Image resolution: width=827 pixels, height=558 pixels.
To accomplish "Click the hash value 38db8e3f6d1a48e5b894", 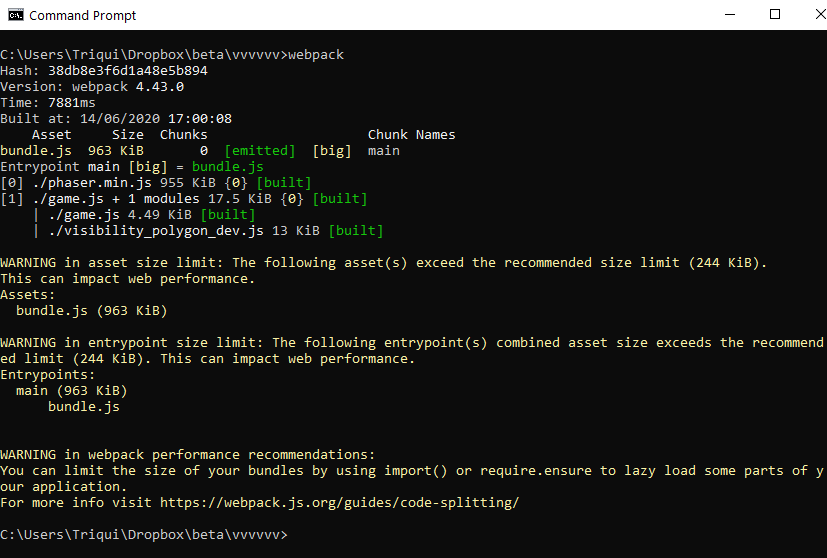I will click(x=128, y=71).
